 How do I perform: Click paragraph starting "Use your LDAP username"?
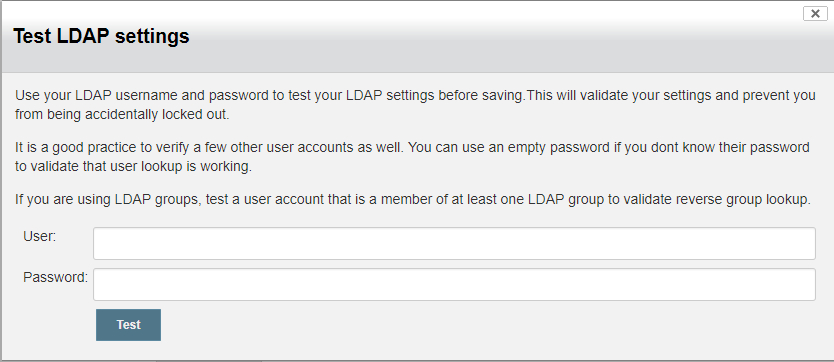pyautogui.click(x=415, y=105)
